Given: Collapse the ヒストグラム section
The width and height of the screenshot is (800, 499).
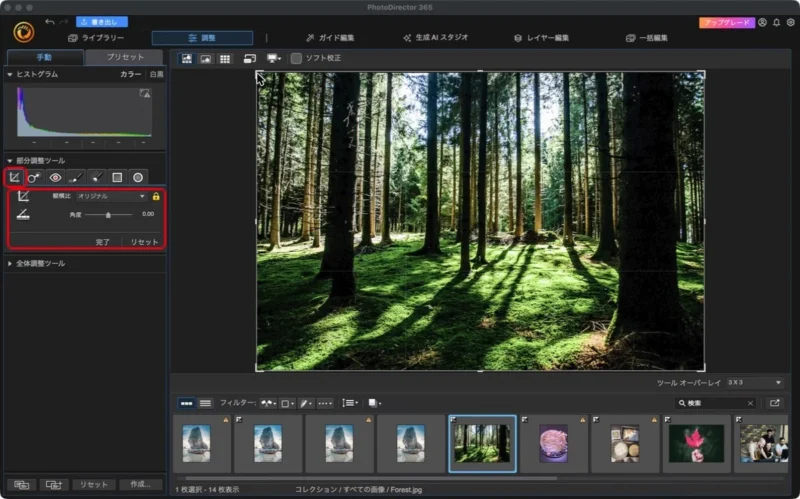Looking at the screenshot, I should click(10, 74).
